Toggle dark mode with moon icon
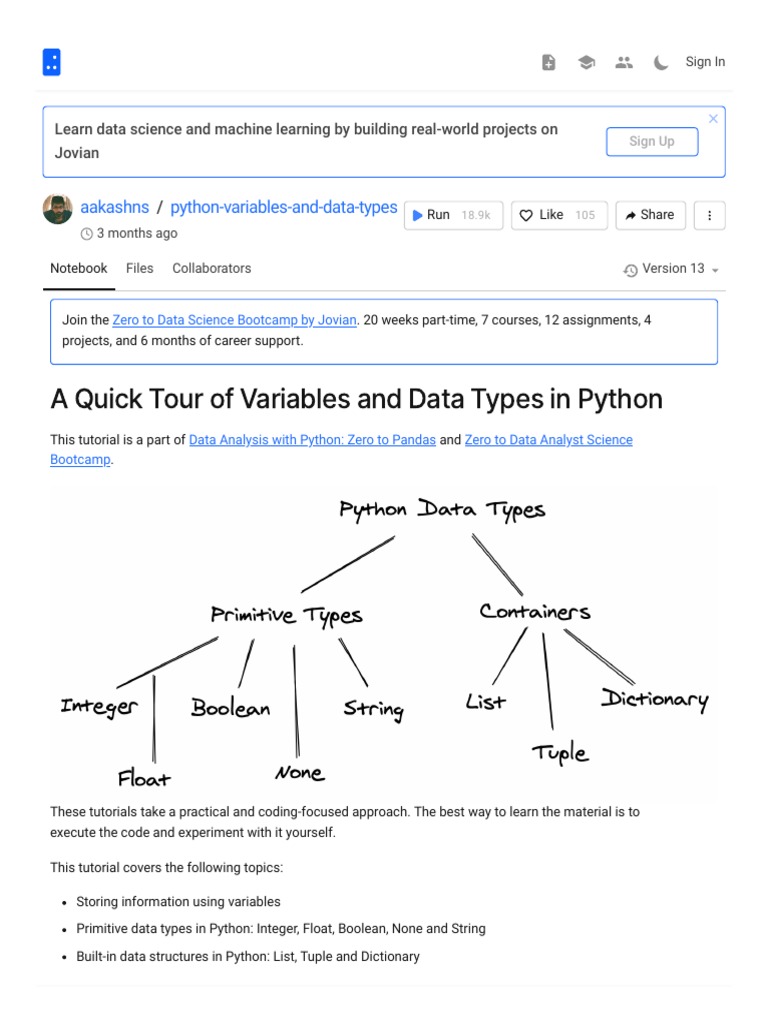The width and height of the screenshot is (768, 1024). coord(661,62)
